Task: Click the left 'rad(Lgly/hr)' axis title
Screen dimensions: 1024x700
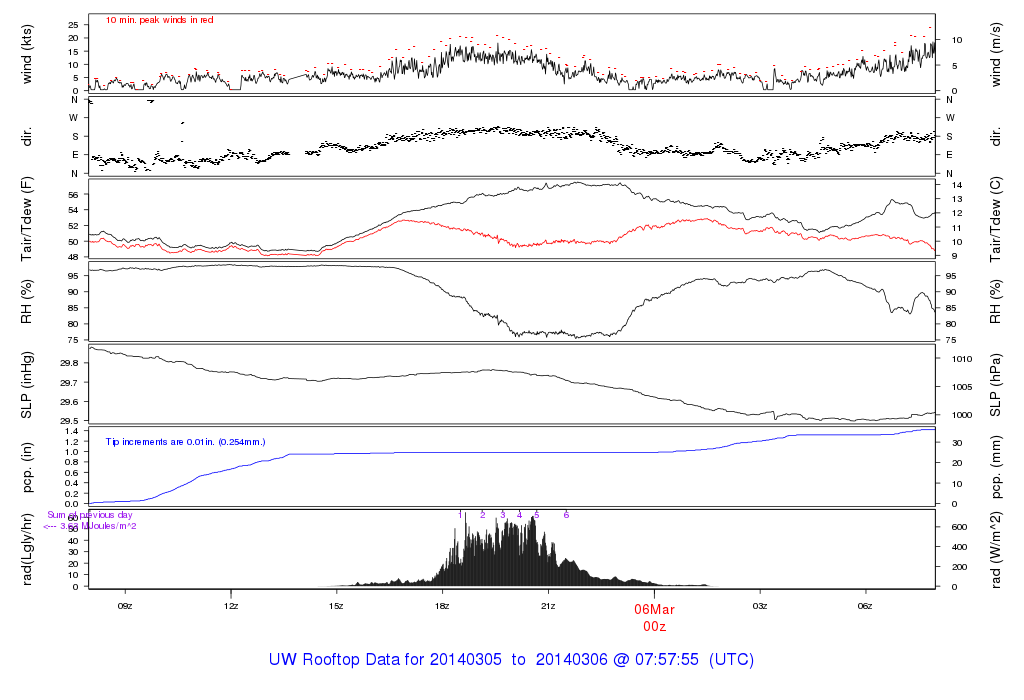Action: [27, 549]
